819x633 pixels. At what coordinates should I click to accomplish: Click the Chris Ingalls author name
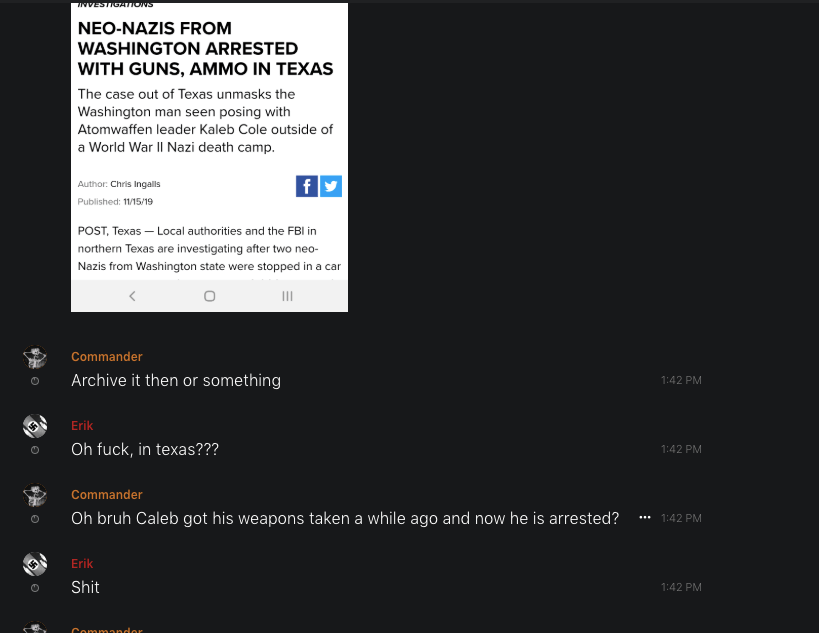(135, 184)
